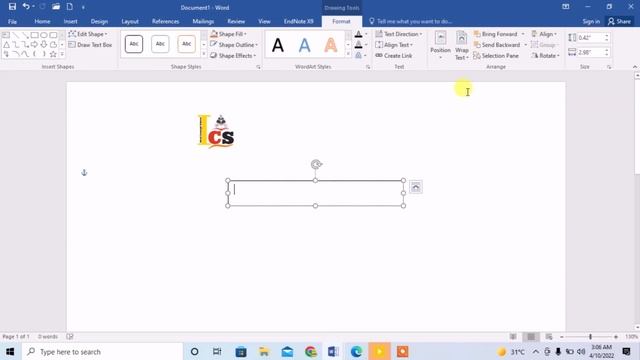
Task: Switch to the Insert tab
Action: [70, 22]
